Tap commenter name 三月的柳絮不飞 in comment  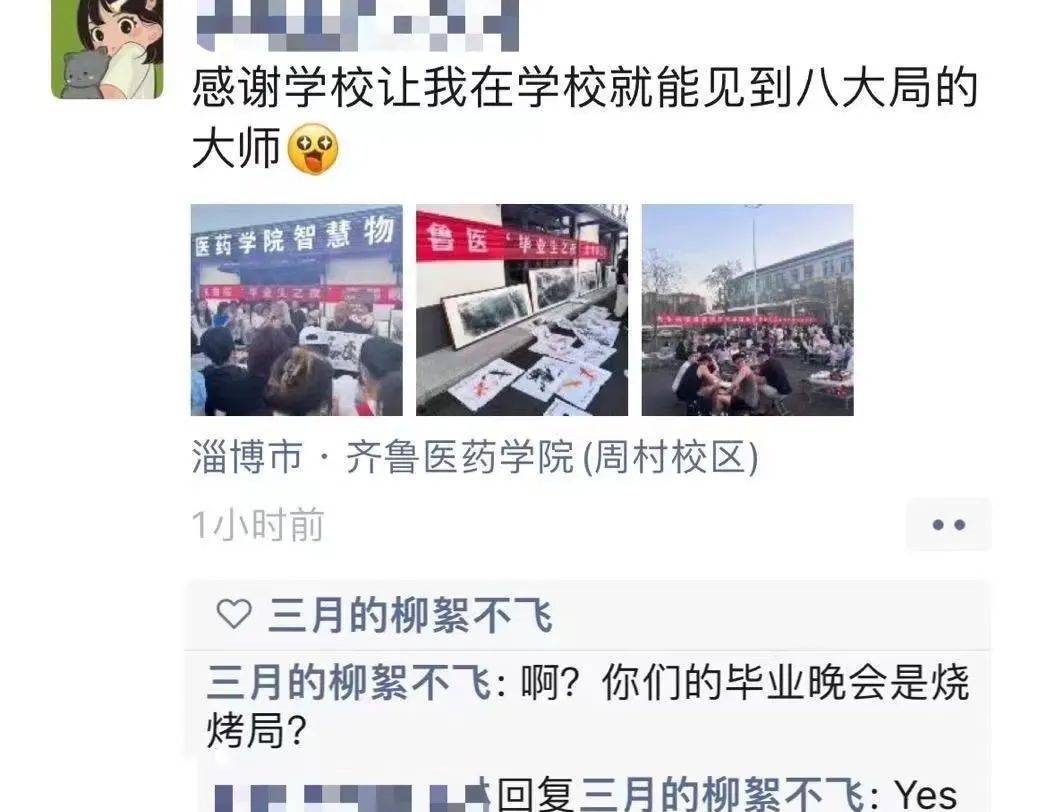tap(349, 682)
